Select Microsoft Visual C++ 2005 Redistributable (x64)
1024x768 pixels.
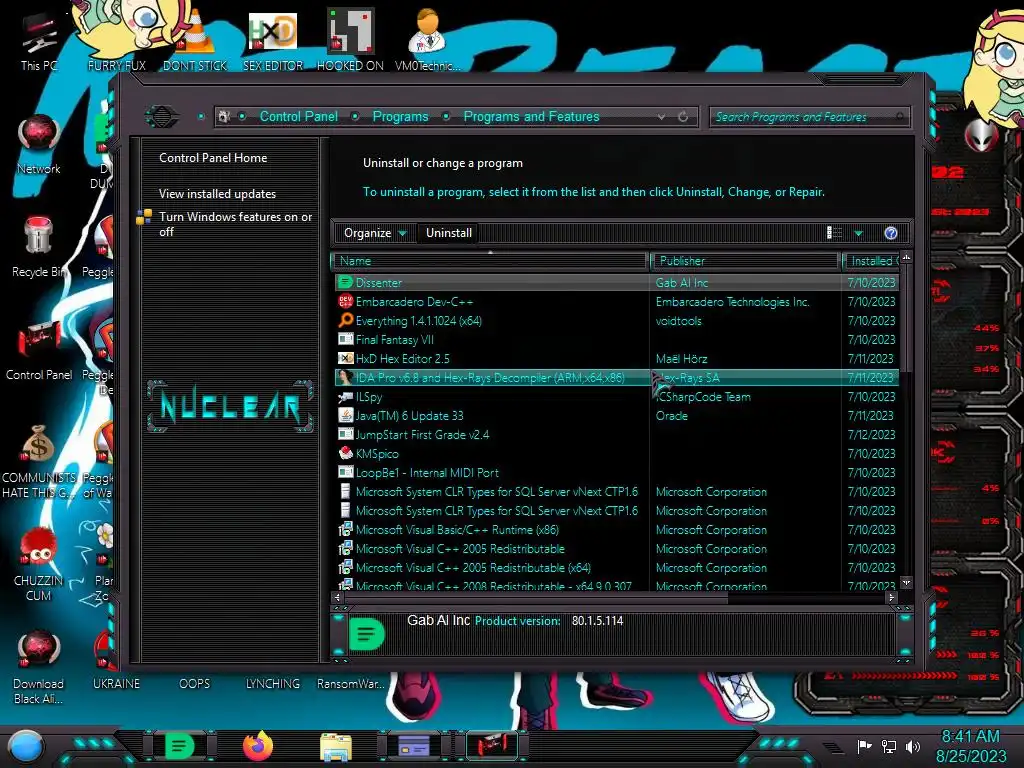(473, 568)
